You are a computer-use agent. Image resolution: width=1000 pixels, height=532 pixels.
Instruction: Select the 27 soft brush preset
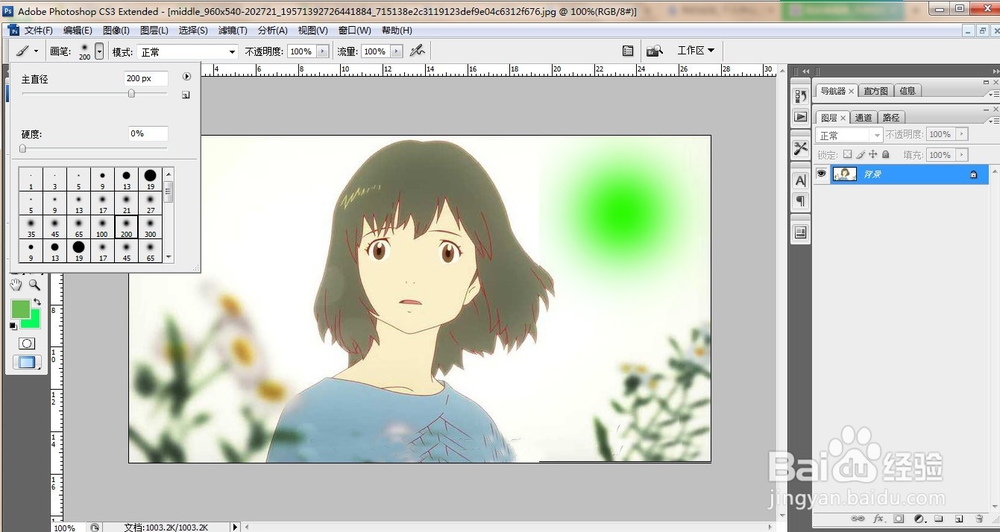coord(150,203)
